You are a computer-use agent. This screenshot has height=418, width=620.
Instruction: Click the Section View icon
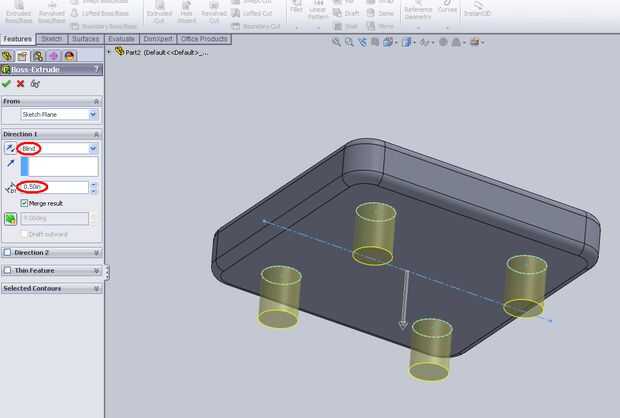click(375, 42)
